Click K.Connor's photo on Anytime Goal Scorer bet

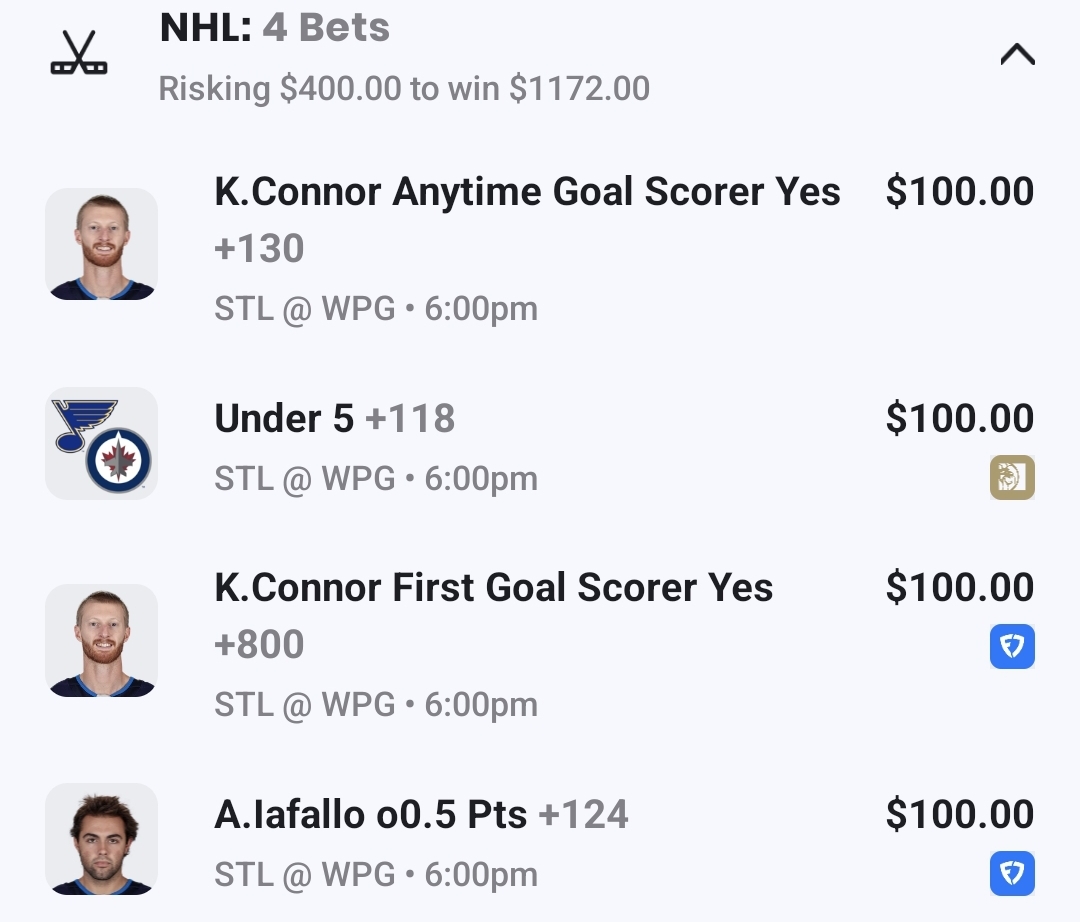(x=101, y=244)
